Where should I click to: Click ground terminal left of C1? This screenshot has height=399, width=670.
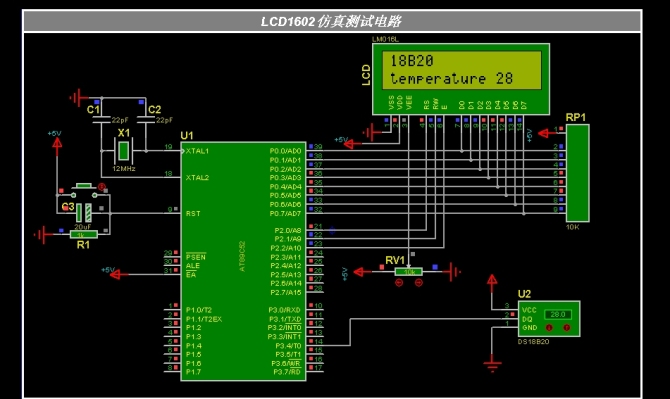(x=78, y=97)
